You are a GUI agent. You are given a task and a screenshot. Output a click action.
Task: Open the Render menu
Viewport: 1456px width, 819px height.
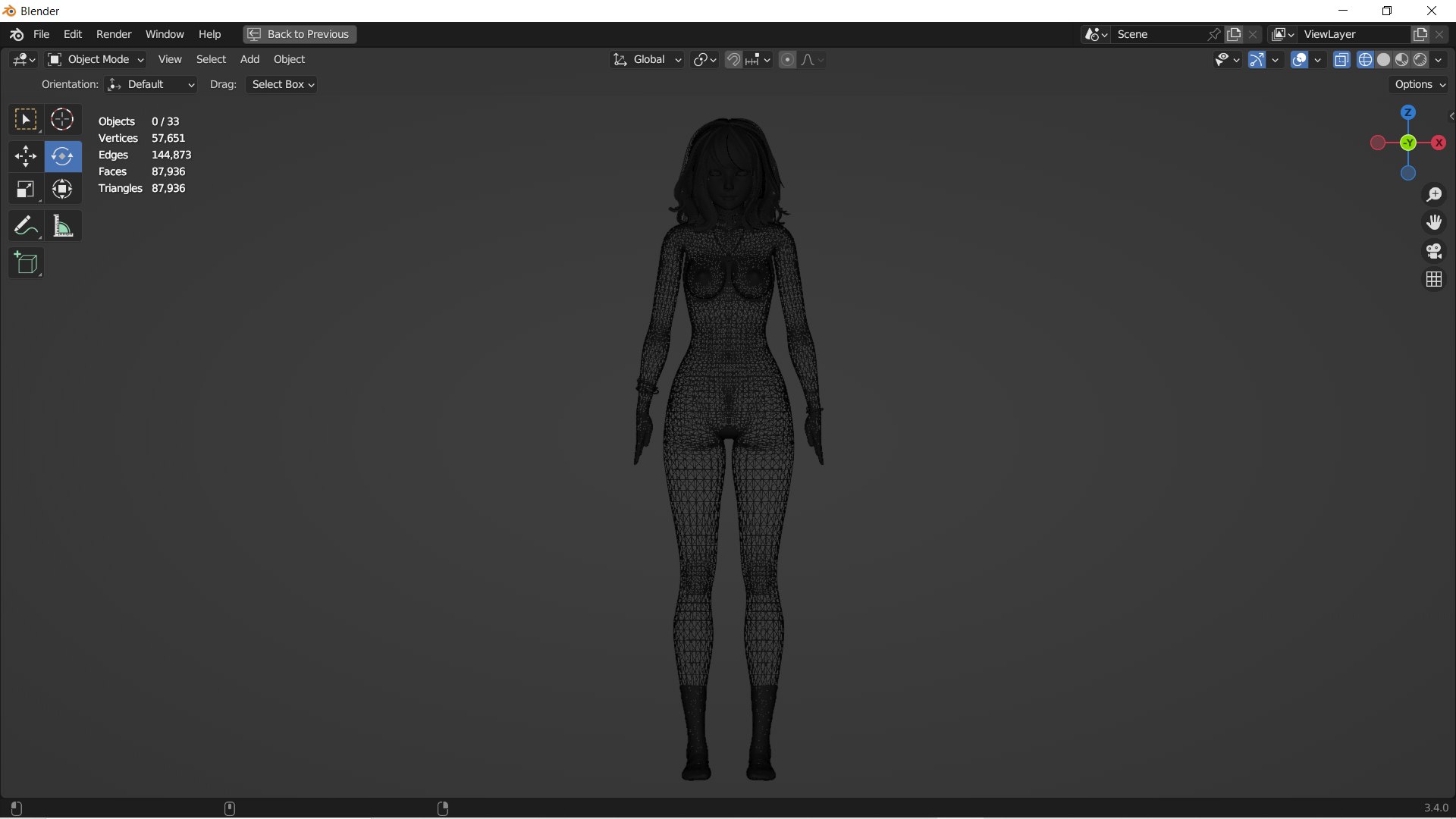click(x=114, y=34)
